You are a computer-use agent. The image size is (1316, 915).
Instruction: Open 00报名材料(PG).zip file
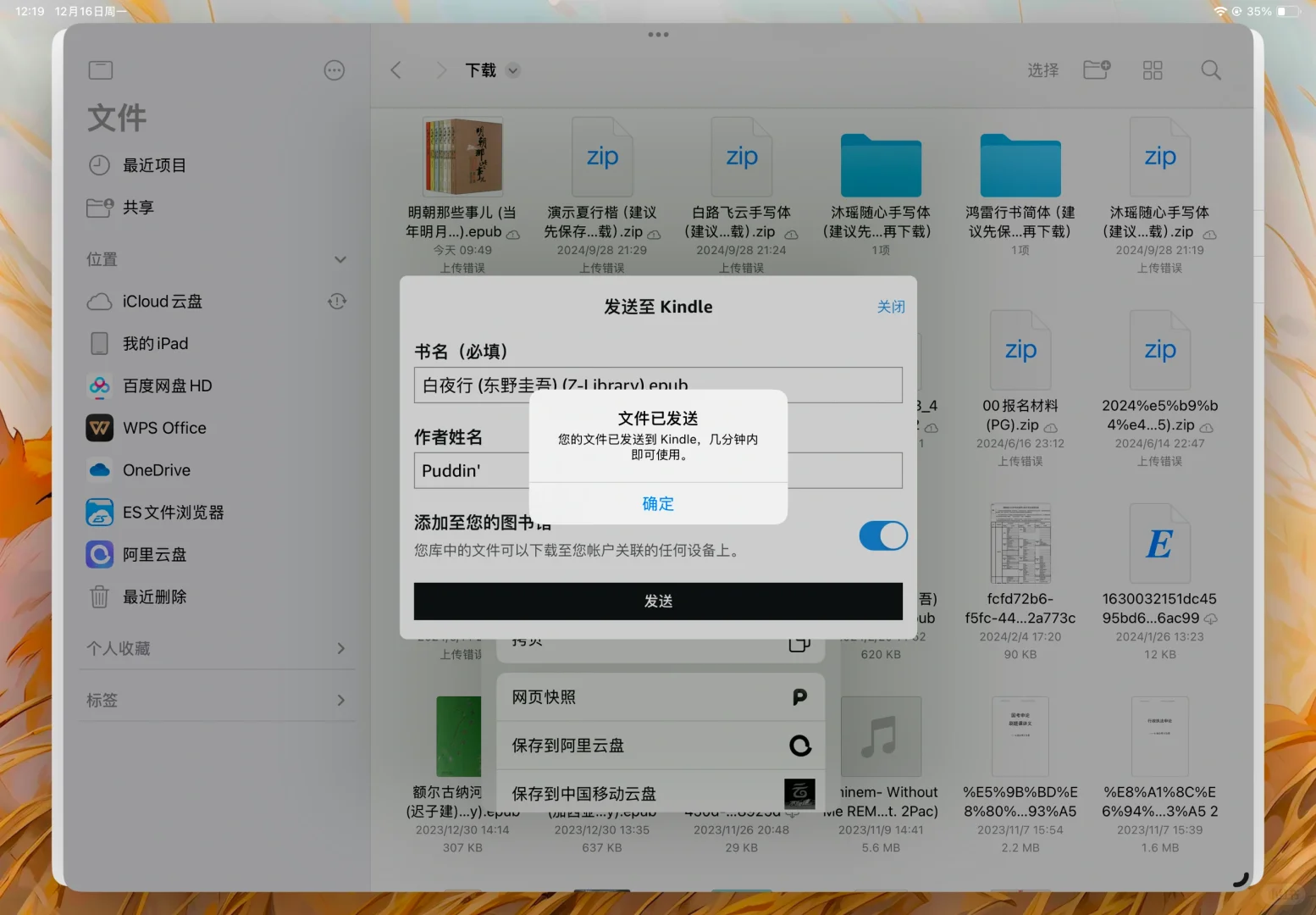coord(1020,351)
